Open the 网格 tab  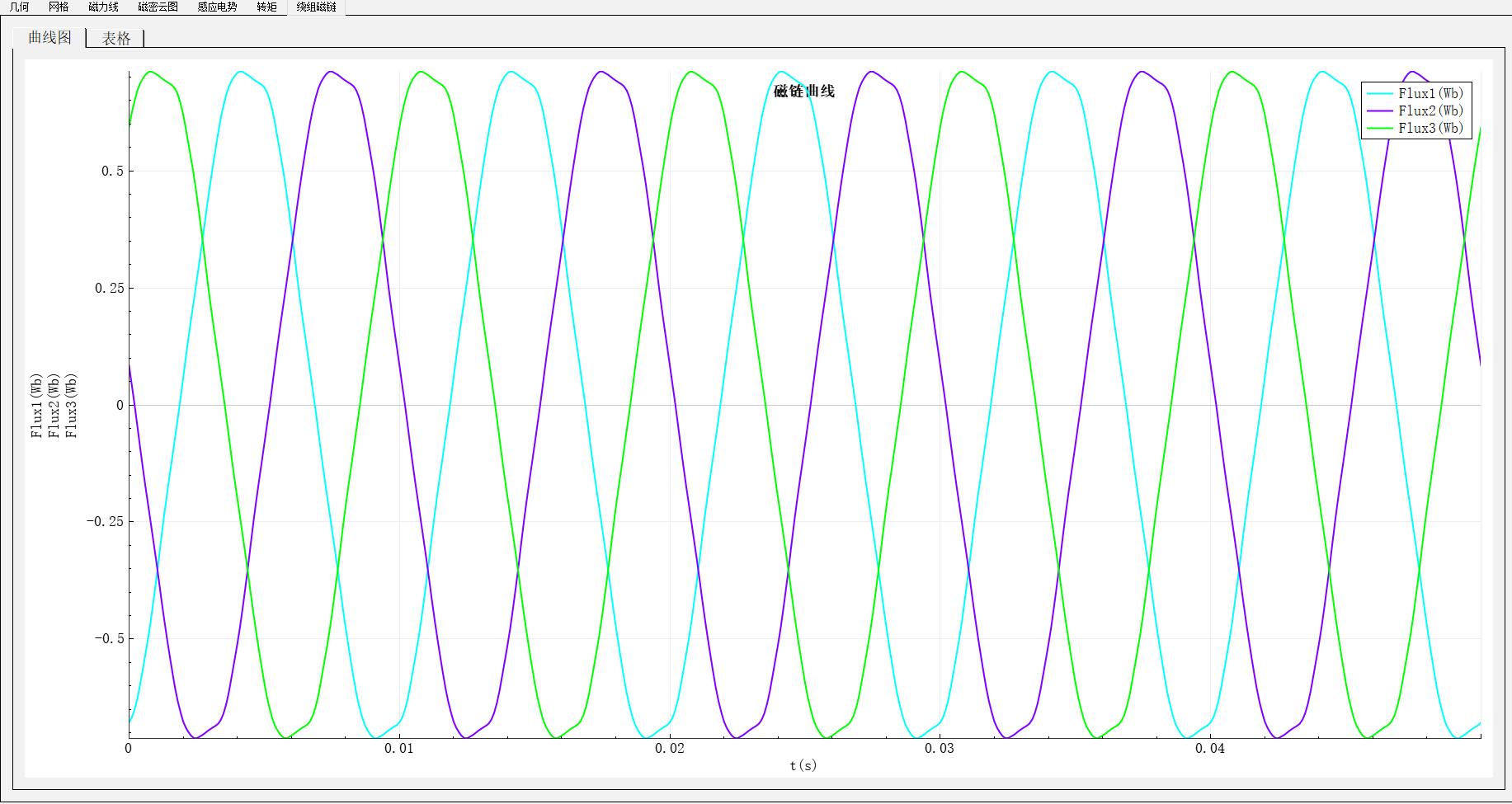pyautogui.click(x=59, y=7)
